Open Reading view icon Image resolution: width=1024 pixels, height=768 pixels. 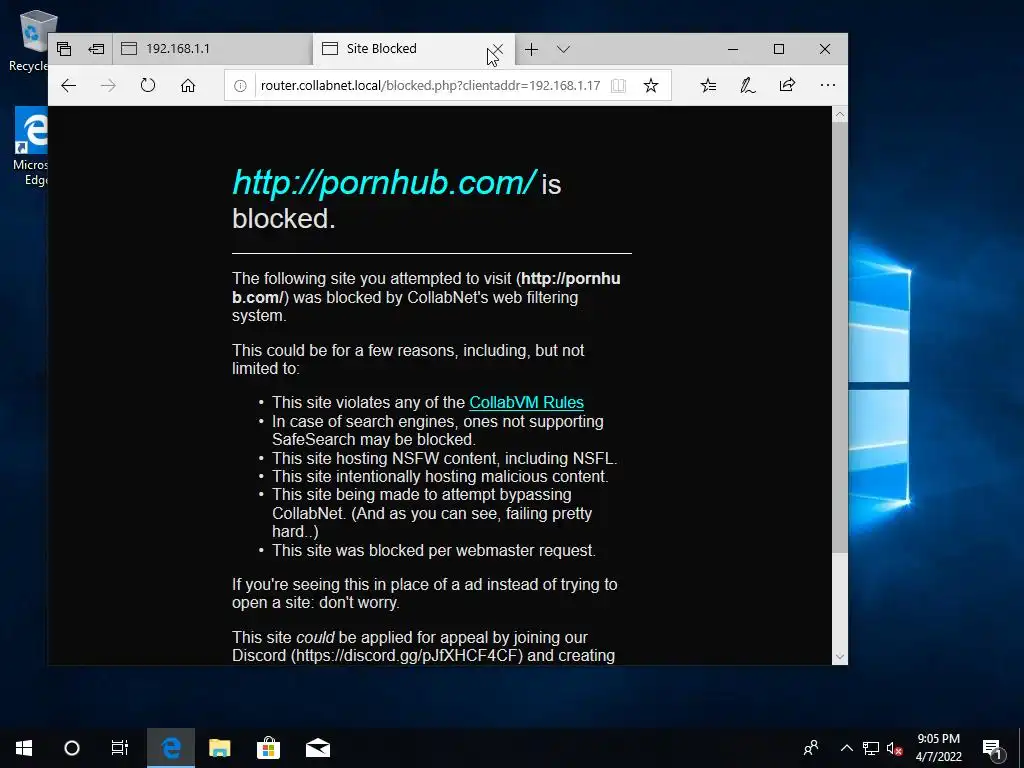tap(618, 86)
